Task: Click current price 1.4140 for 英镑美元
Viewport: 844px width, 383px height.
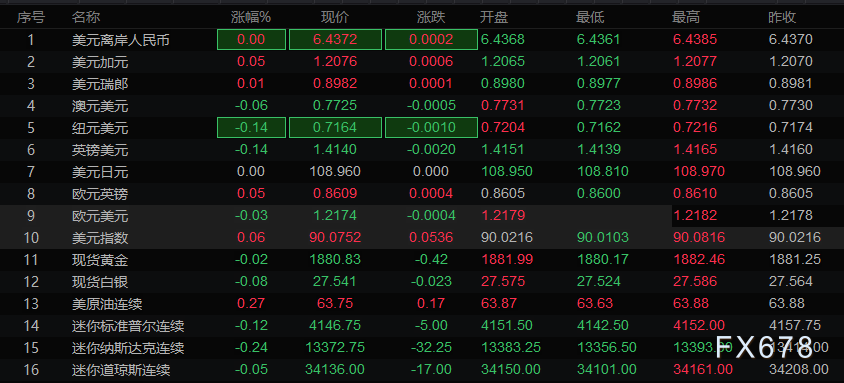Action: click(x=335, y=149)
